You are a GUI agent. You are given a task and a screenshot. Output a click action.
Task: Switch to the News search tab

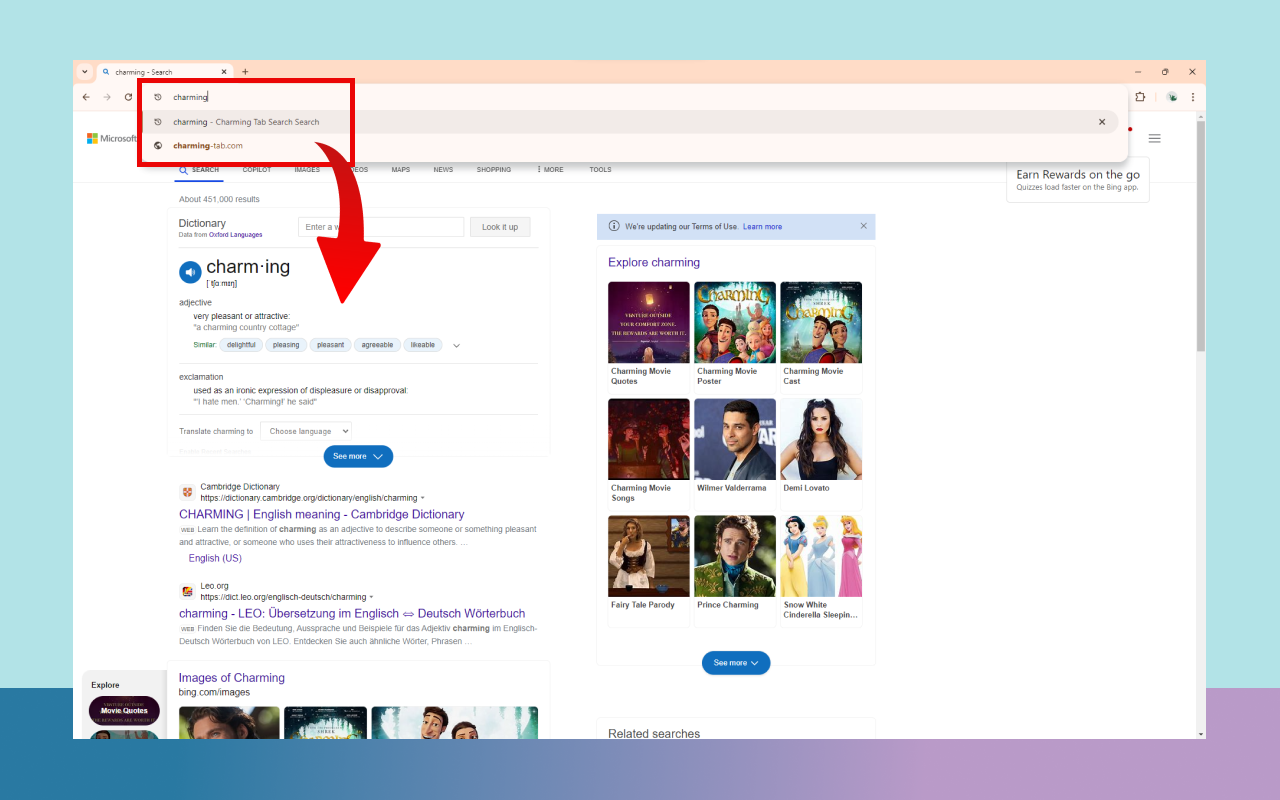[443, 170]
